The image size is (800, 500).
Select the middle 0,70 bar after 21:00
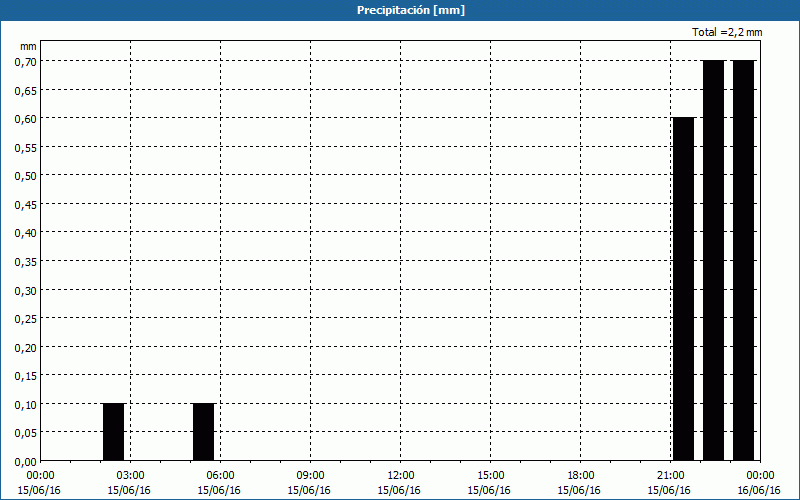pyautogui.click(x=713, y=261)
